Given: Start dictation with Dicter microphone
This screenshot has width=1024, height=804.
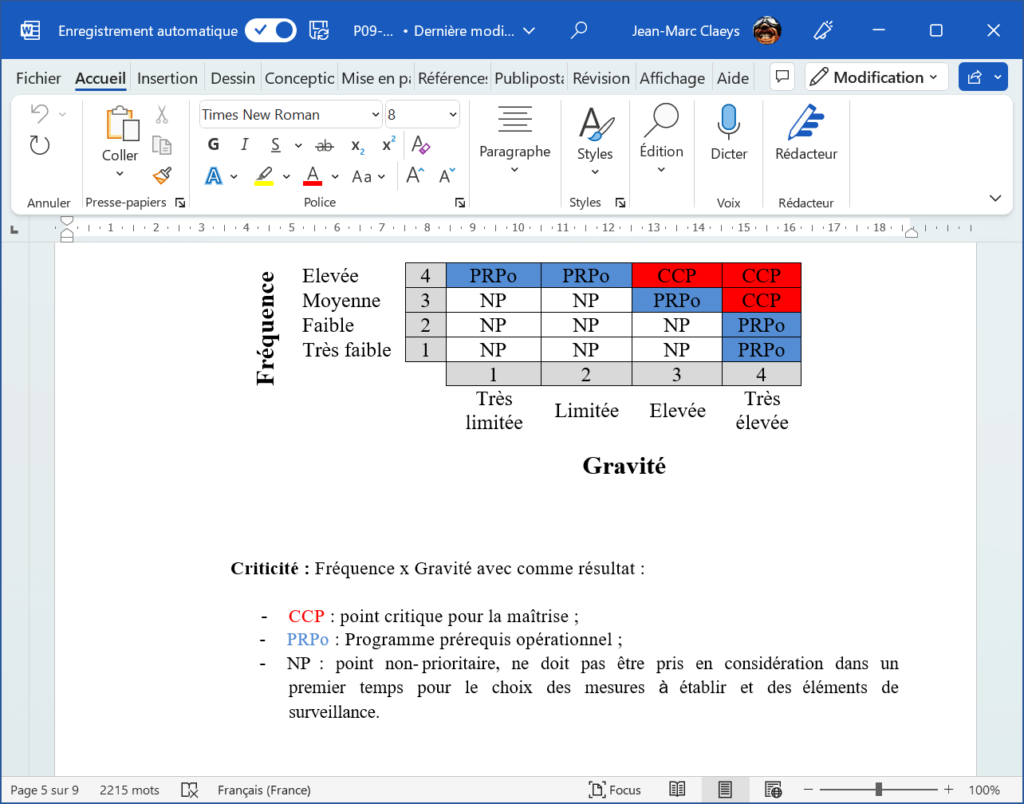Looking at the screenshot, I should pos(728,133).
